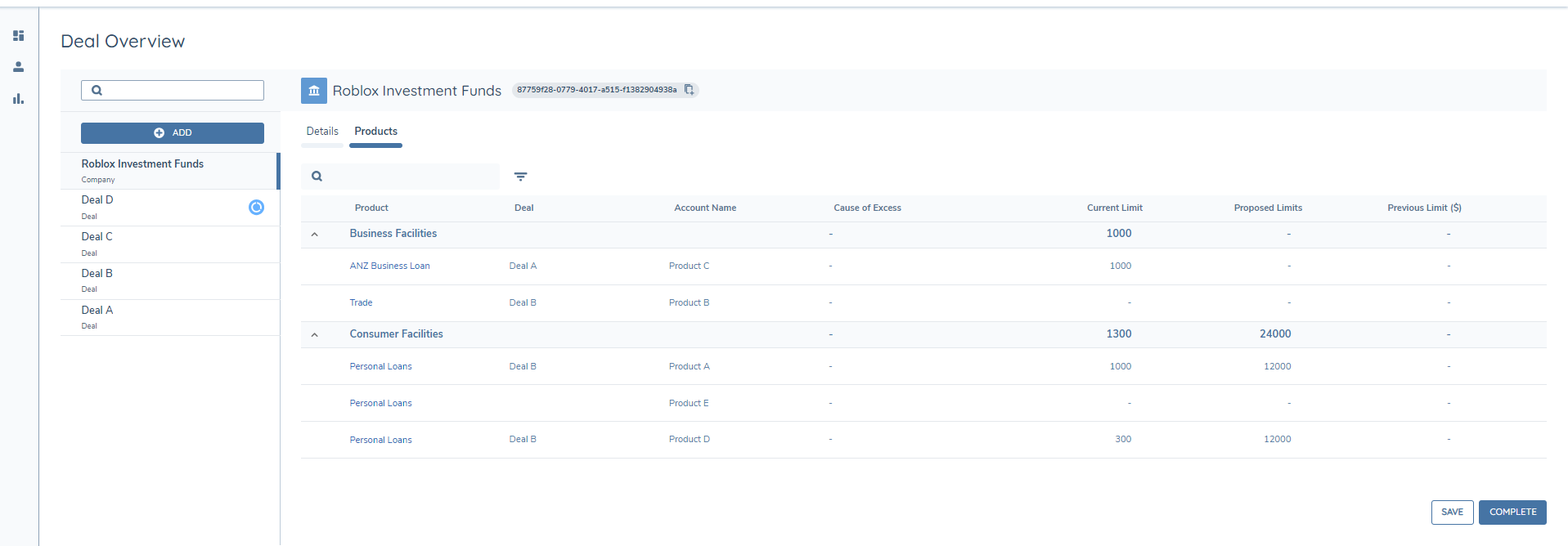The image size is (1568, 546).
Task: Collapse the Consumer Facilities group
Action: click(315, 335)
